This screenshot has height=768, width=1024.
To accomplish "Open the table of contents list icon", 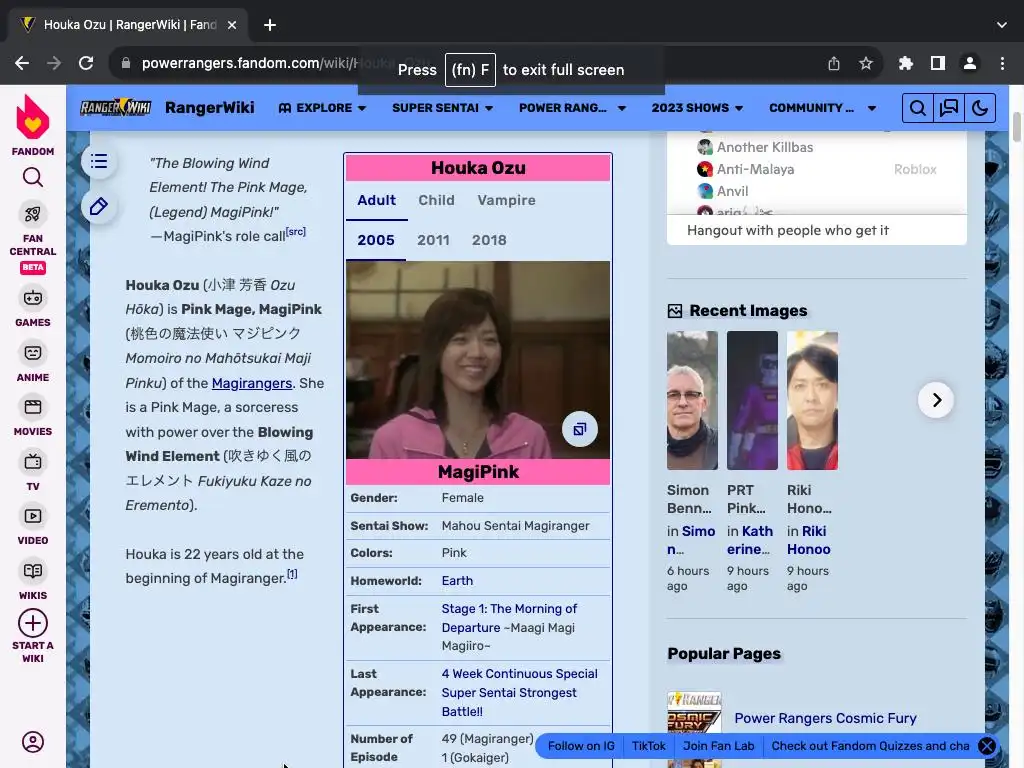I will 99,161.
